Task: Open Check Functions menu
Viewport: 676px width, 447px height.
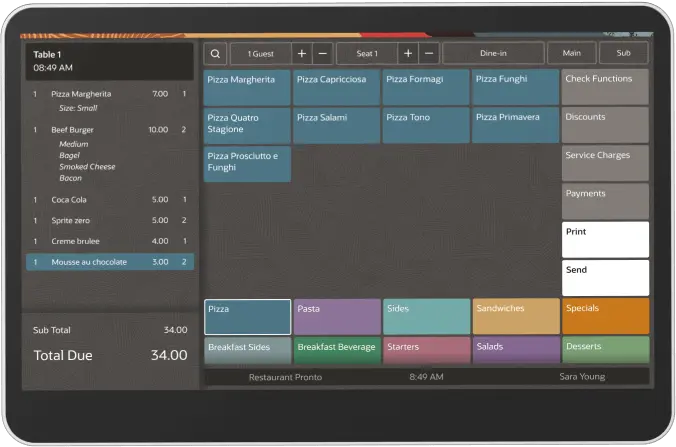Action: [604, 87]
